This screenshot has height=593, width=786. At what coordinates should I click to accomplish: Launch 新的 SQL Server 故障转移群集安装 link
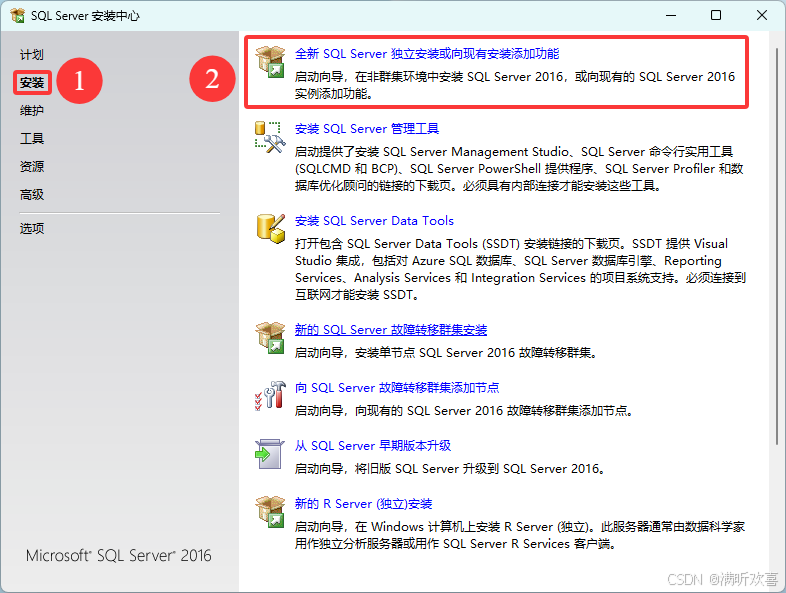390,330
